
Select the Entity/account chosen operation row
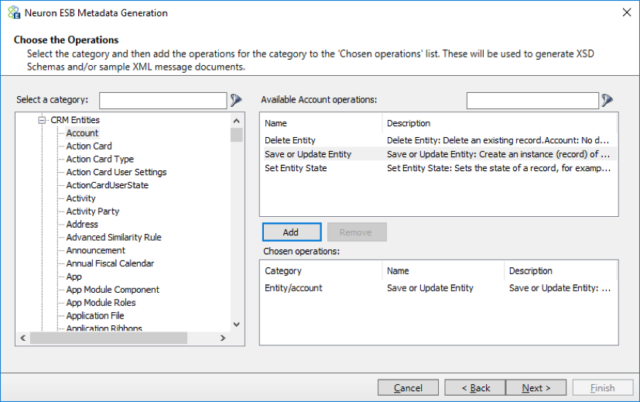pos(438,288)
